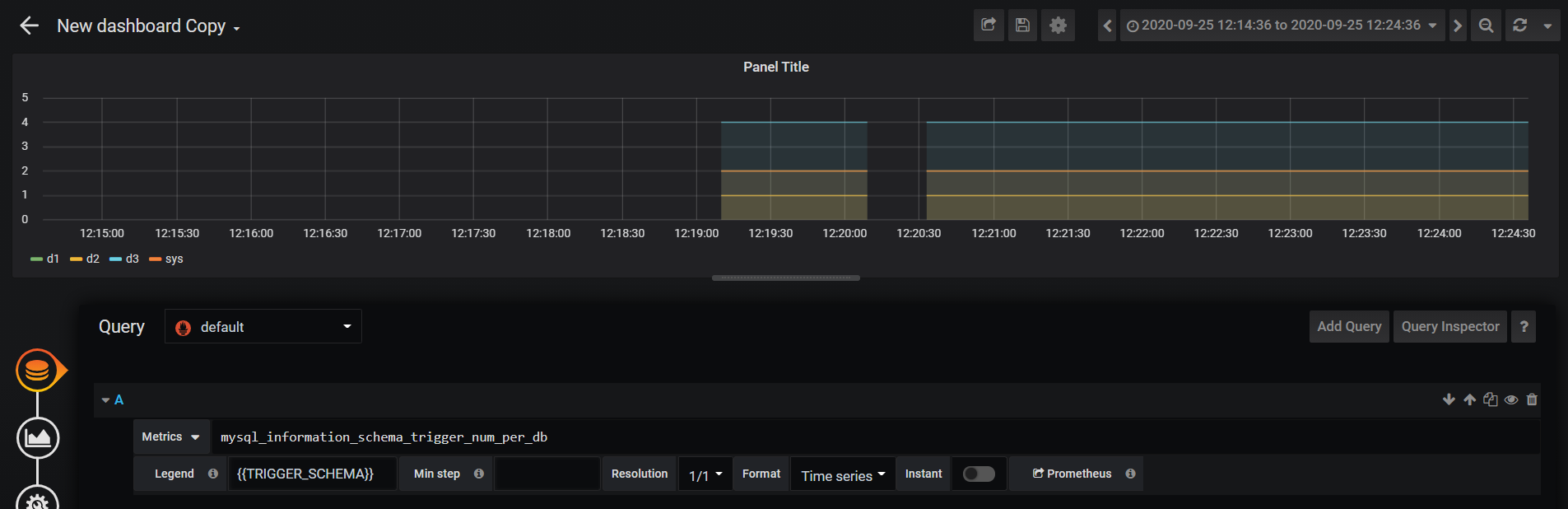
Task: Open the default data source dropdown
Action: 263,327
